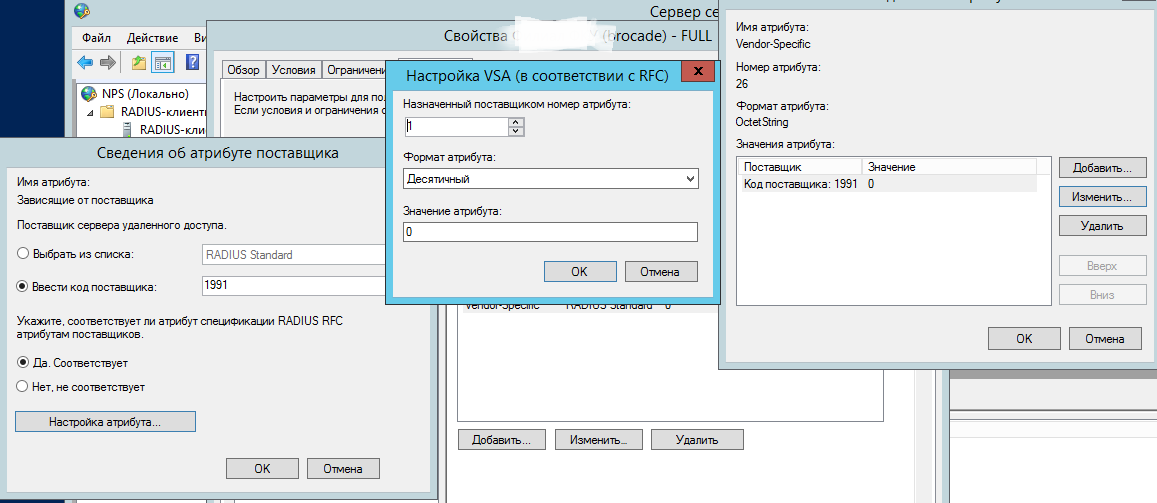This screenshot has width=1157, height=503.
Task: Open the Файл menu
Action: click(x=96, y=37)
